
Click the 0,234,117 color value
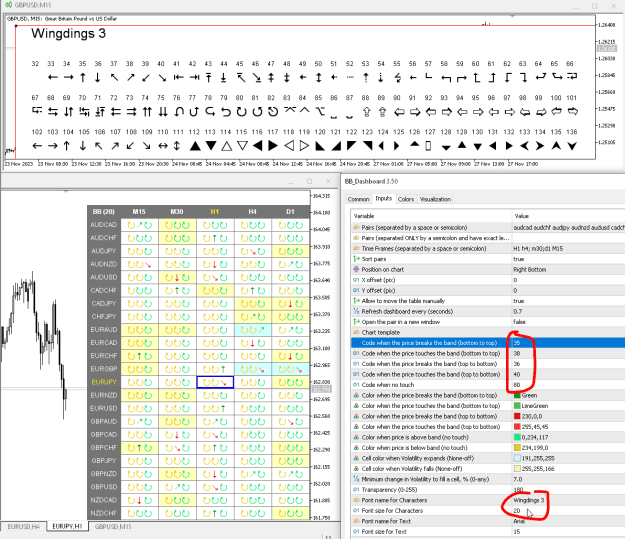click(535, 437)
